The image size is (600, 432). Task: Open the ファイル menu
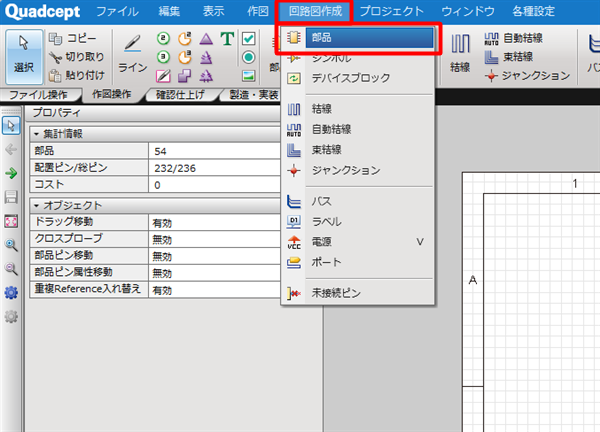coord(117,11)
